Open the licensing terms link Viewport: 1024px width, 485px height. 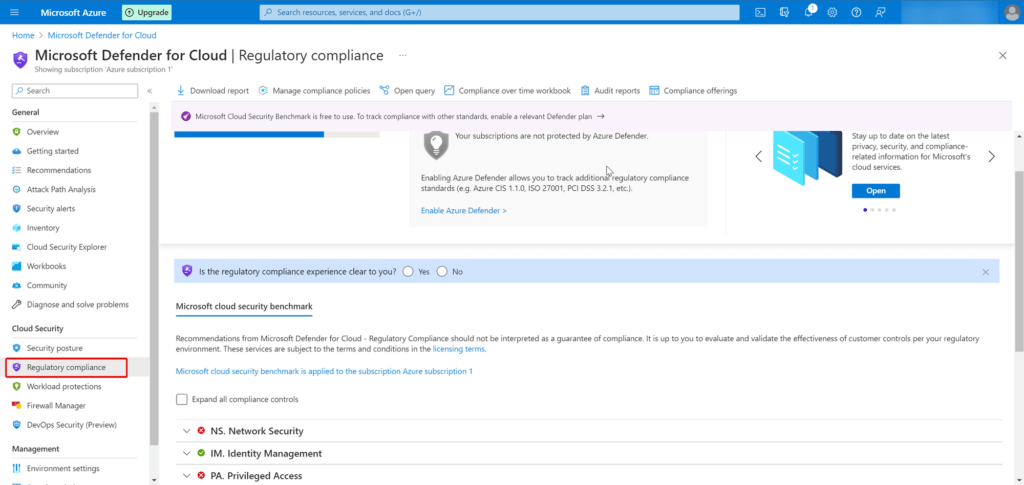tap(458, 349)
